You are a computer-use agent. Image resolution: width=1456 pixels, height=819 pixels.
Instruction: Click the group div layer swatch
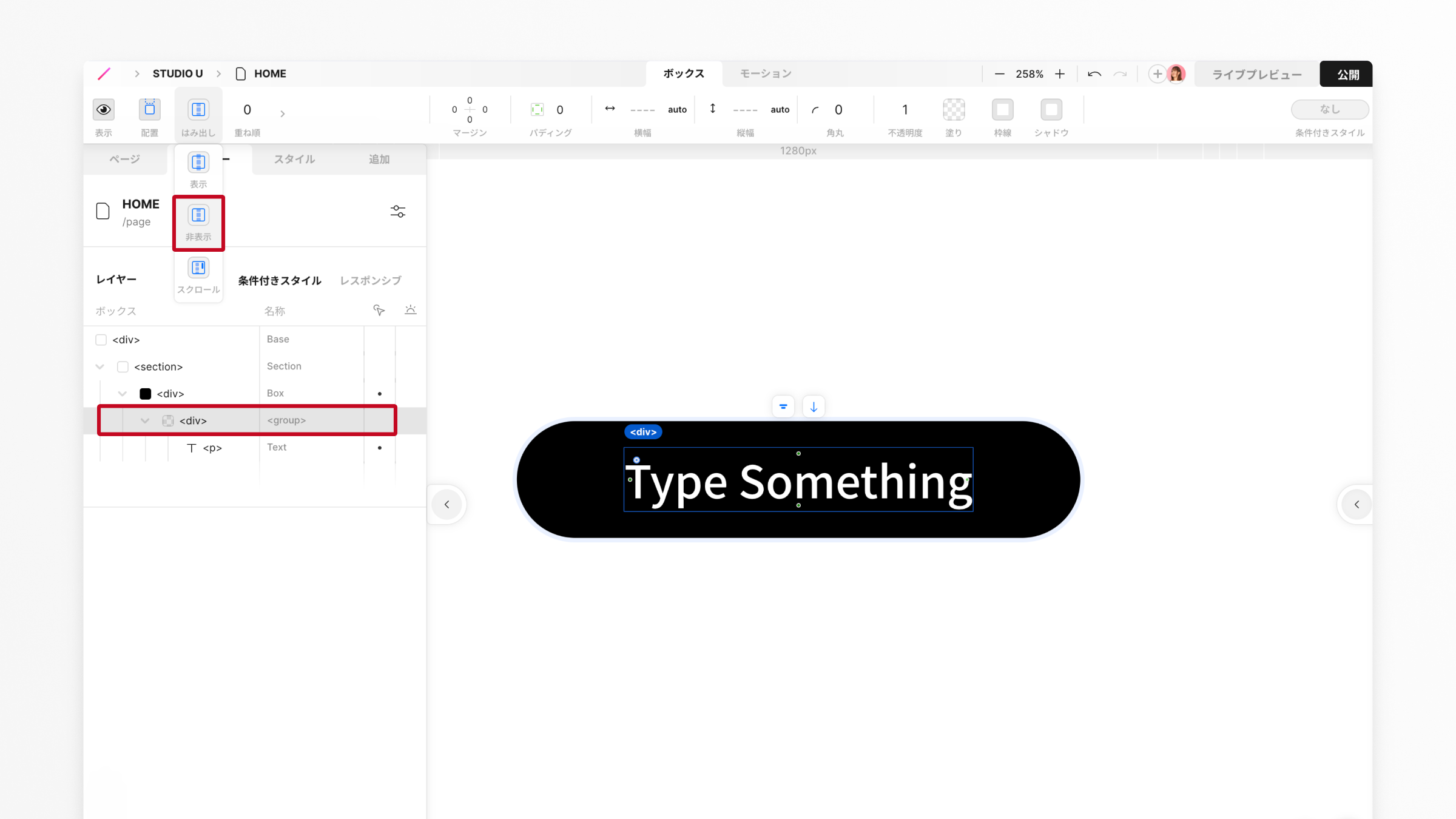click(168, 420)
